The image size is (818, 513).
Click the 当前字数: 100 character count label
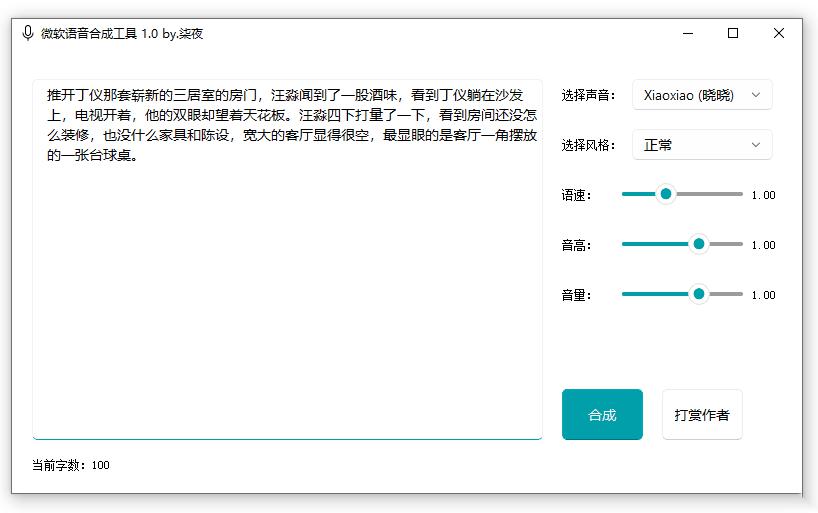point(71,465)
